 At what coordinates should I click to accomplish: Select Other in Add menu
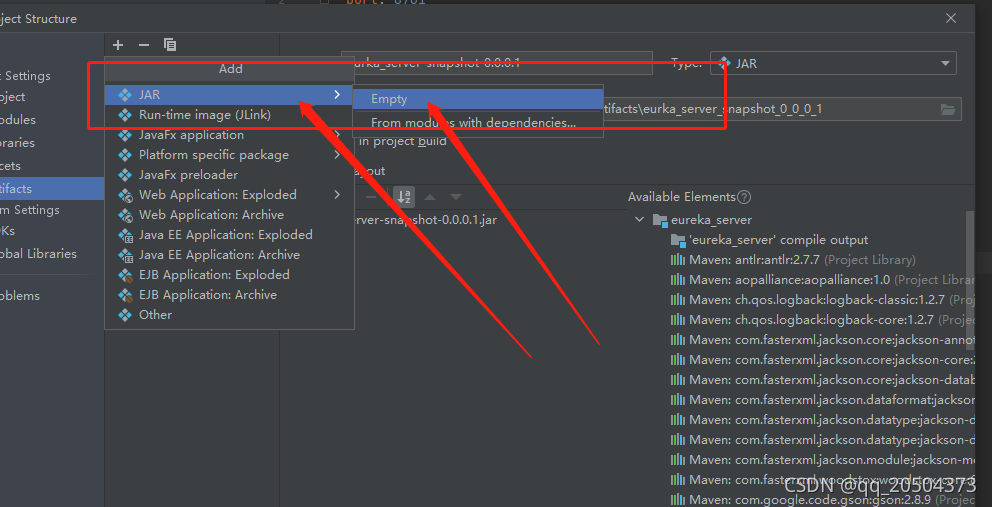point(229,315)
